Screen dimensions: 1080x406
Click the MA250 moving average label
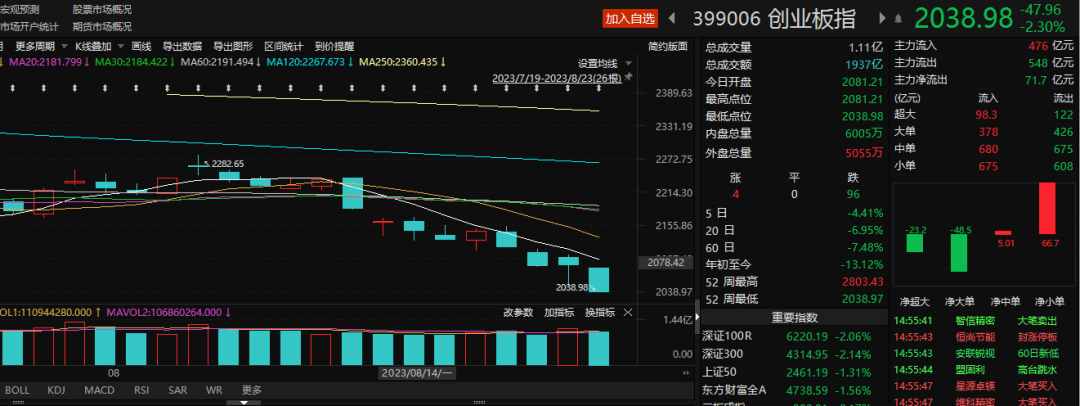403,62
